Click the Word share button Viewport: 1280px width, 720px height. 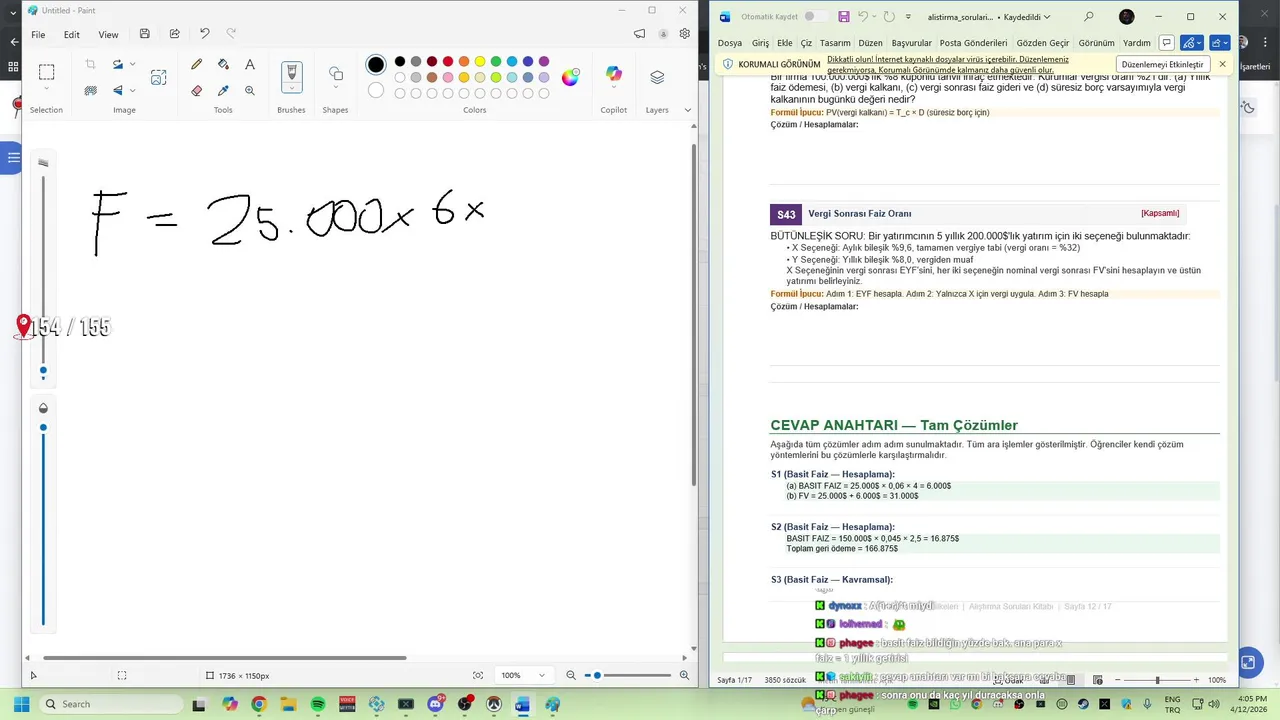[x=1220, y=43]
